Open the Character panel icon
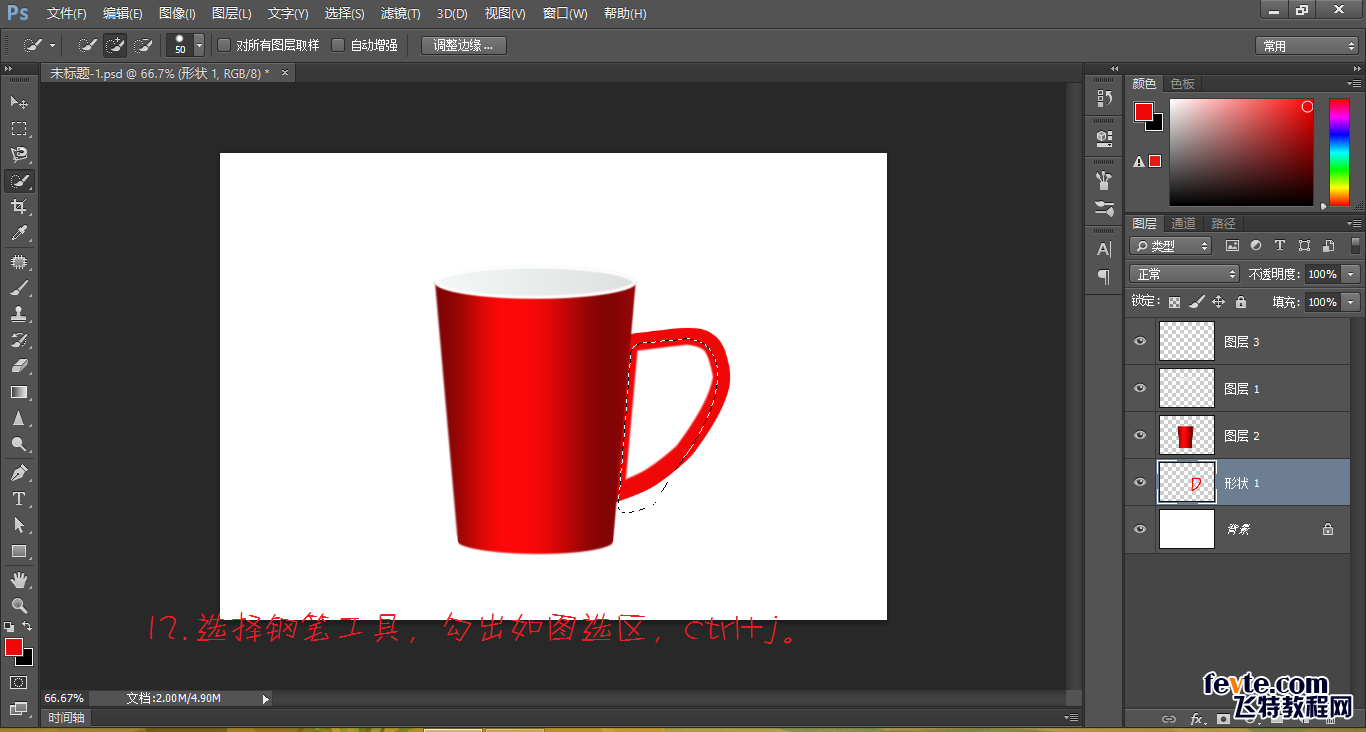Image resolution: width=1366 pixels, height=732 pixels. tap(1104, 249)
